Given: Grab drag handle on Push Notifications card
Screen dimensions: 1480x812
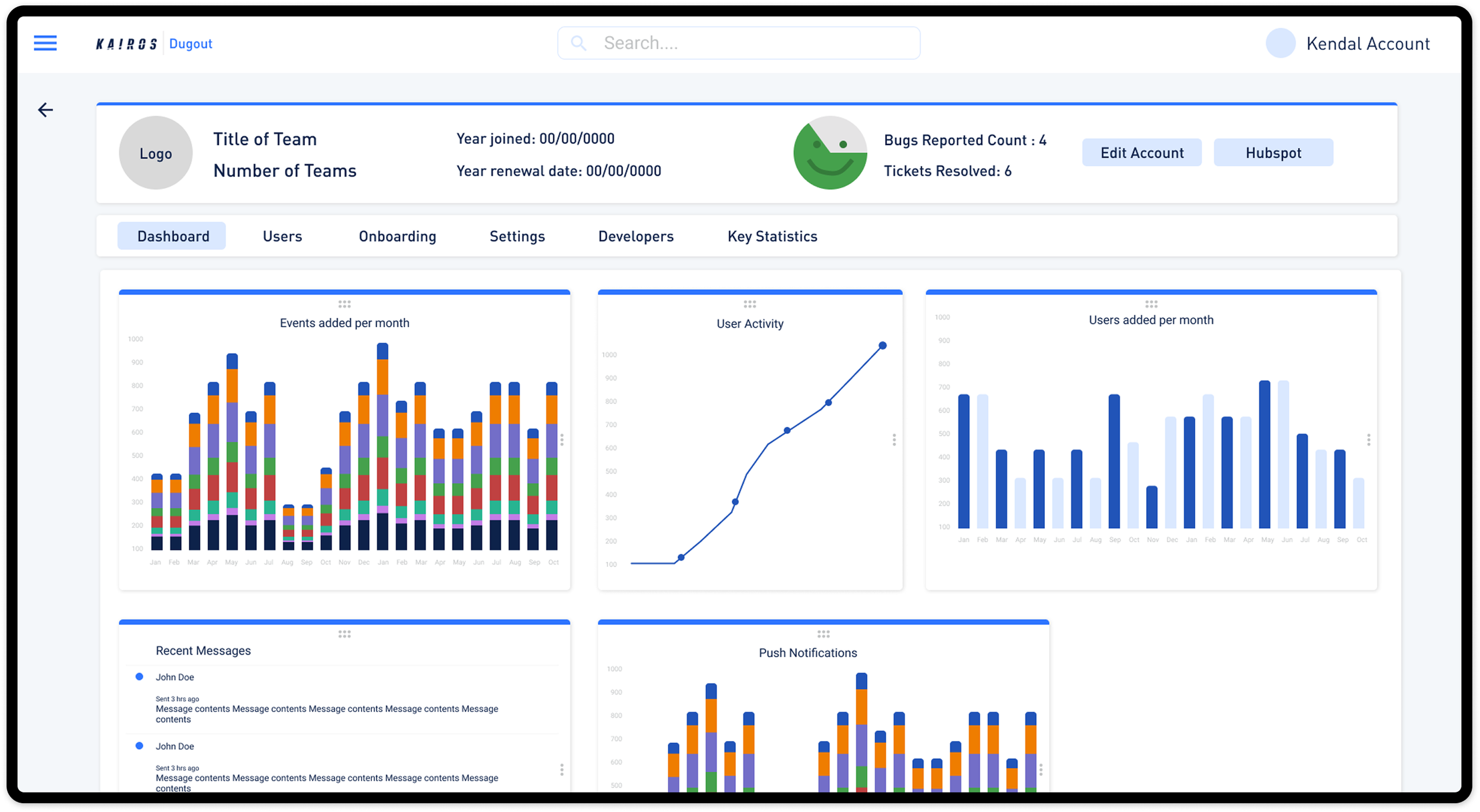Looking at the screenshot, I should point(823,634).
